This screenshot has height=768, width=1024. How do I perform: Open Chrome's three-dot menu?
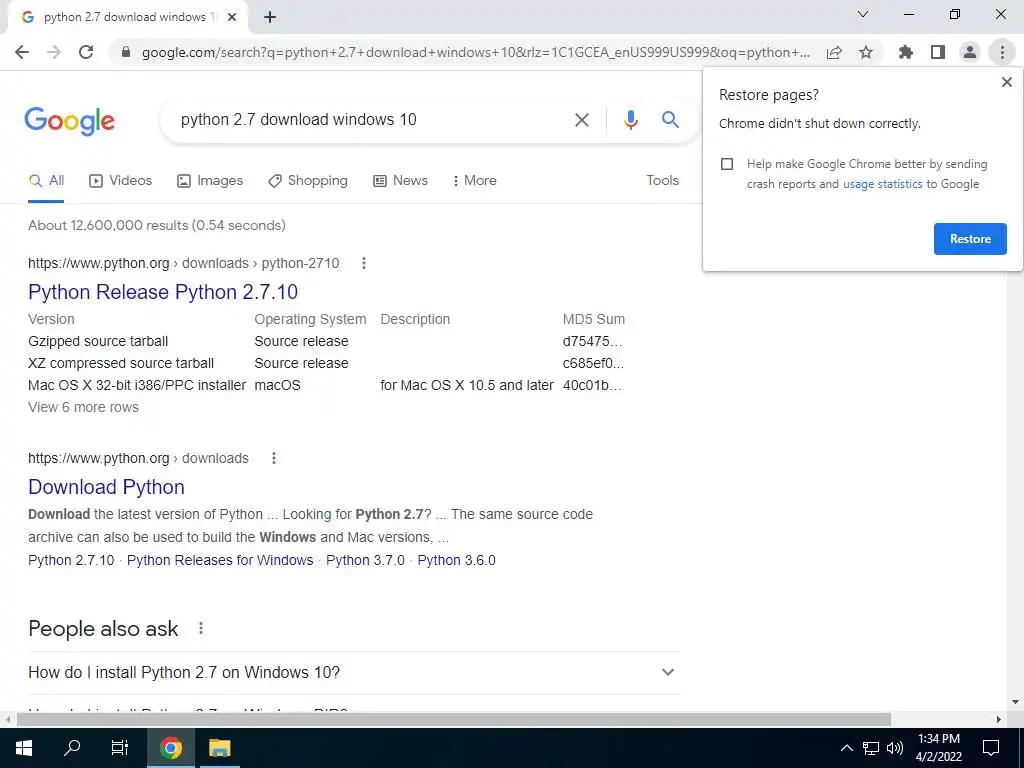point(1002,52)
